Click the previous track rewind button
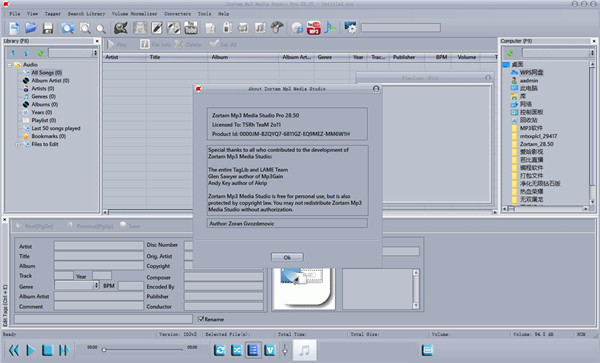Viewport: 600px width, 363px height. [x=14, y=350]
